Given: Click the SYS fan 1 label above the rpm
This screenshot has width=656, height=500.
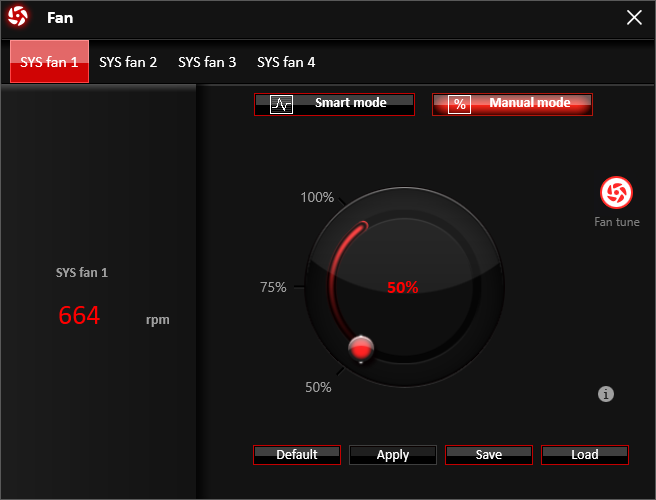Looking at the screenshot, I should click(82, 272).
